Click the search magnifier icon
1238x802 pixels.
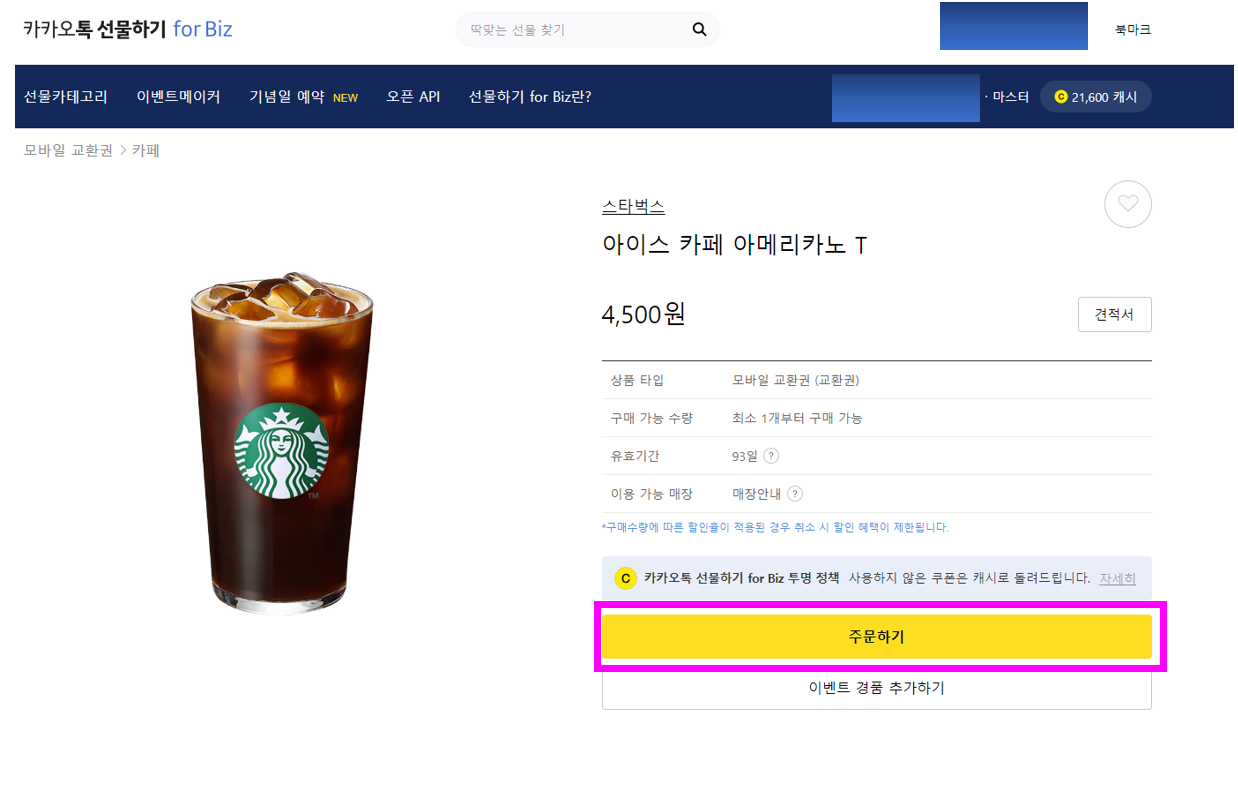(x=699, y=30)
